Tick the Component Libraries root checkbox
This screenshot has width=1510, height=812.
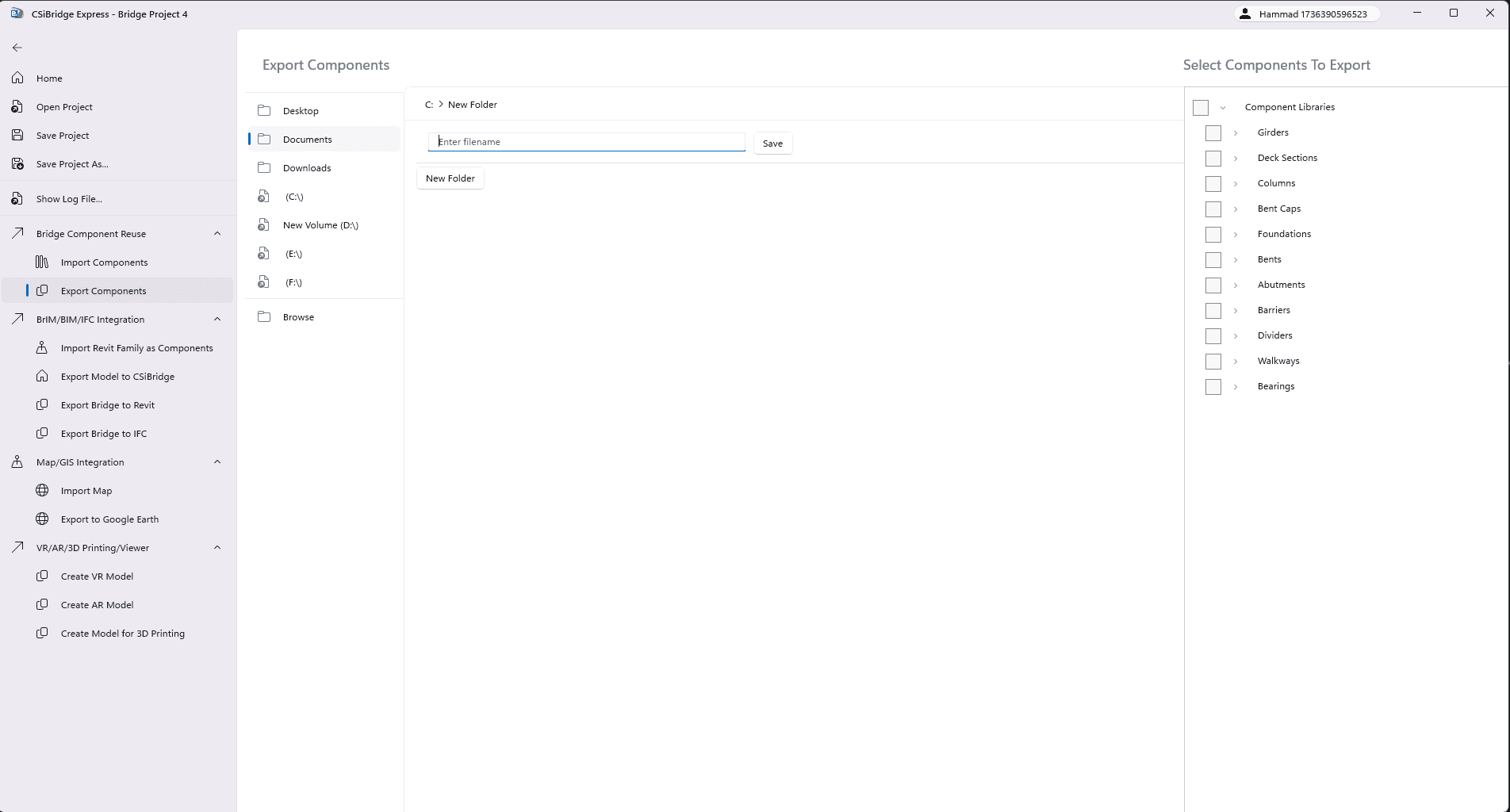[1200, 108]
